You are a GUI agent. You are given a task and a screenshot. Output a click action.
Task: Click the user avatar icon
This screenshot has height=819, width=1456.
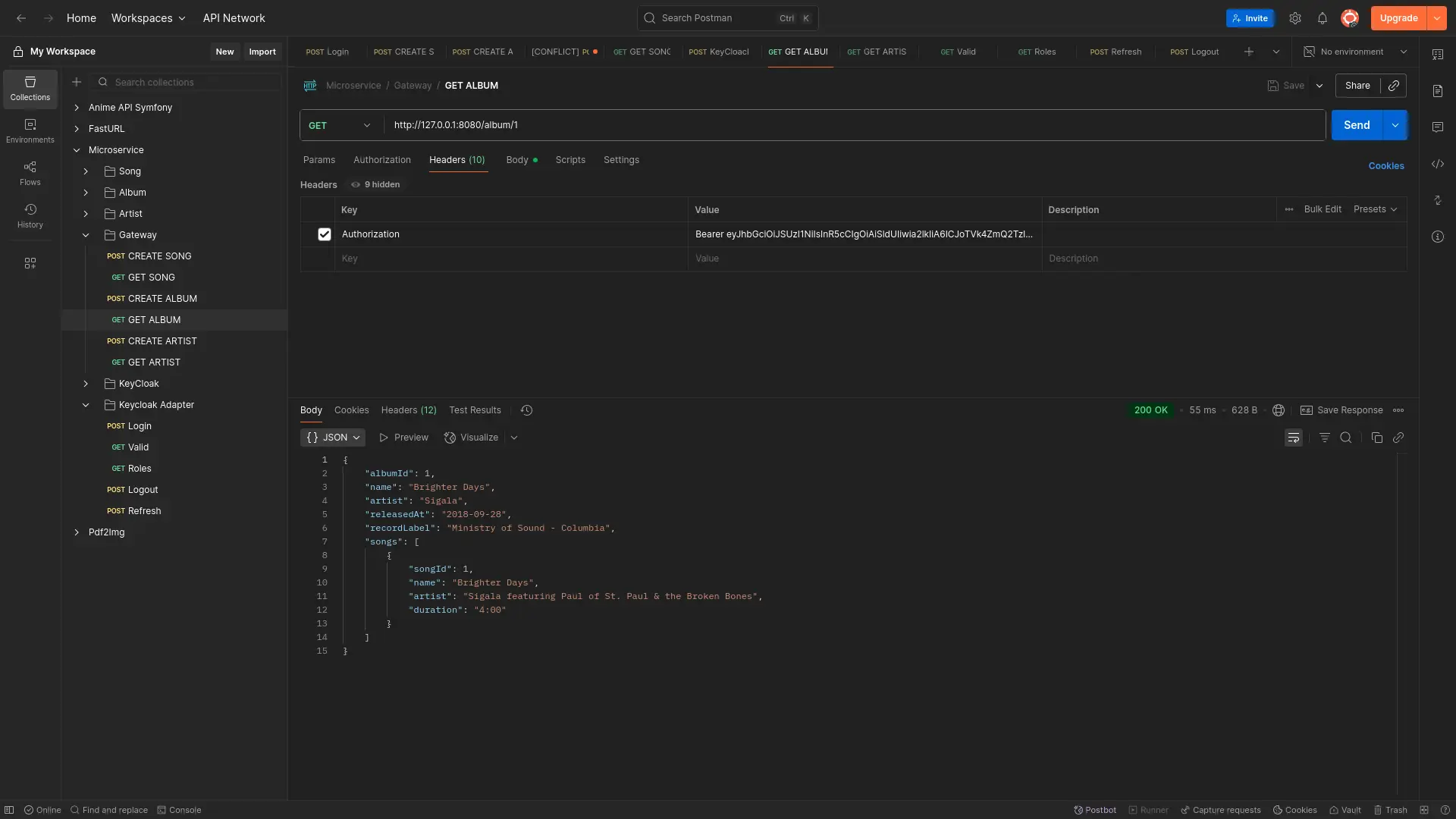[1350, 18]
